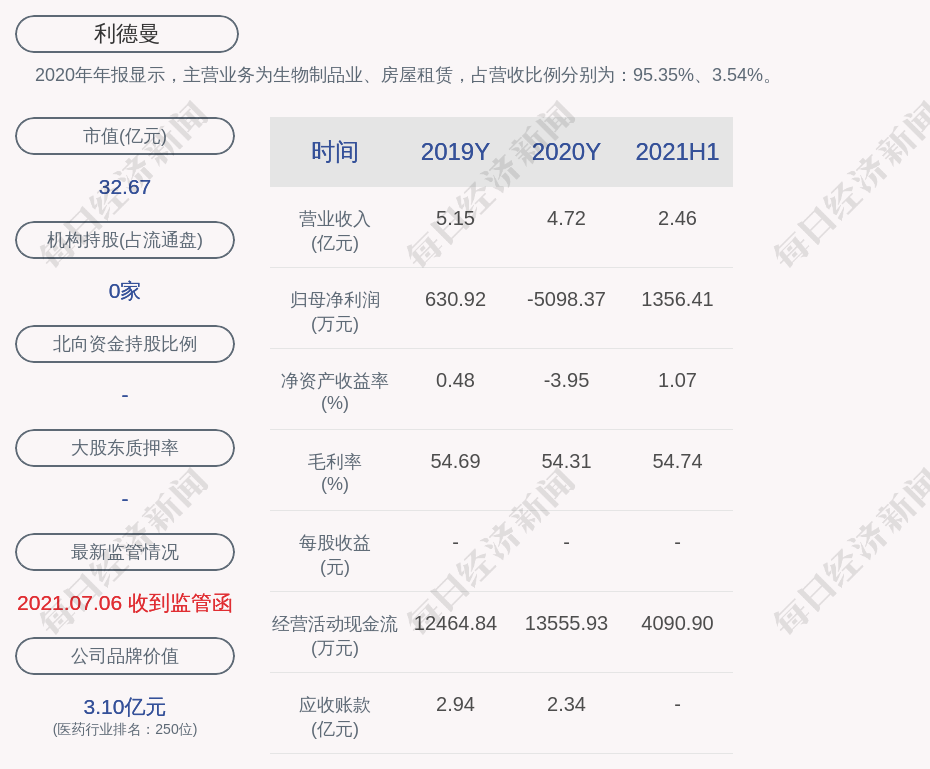
Task: Click the 利德曼 company name pill
Action: click(x=126, y=34)
